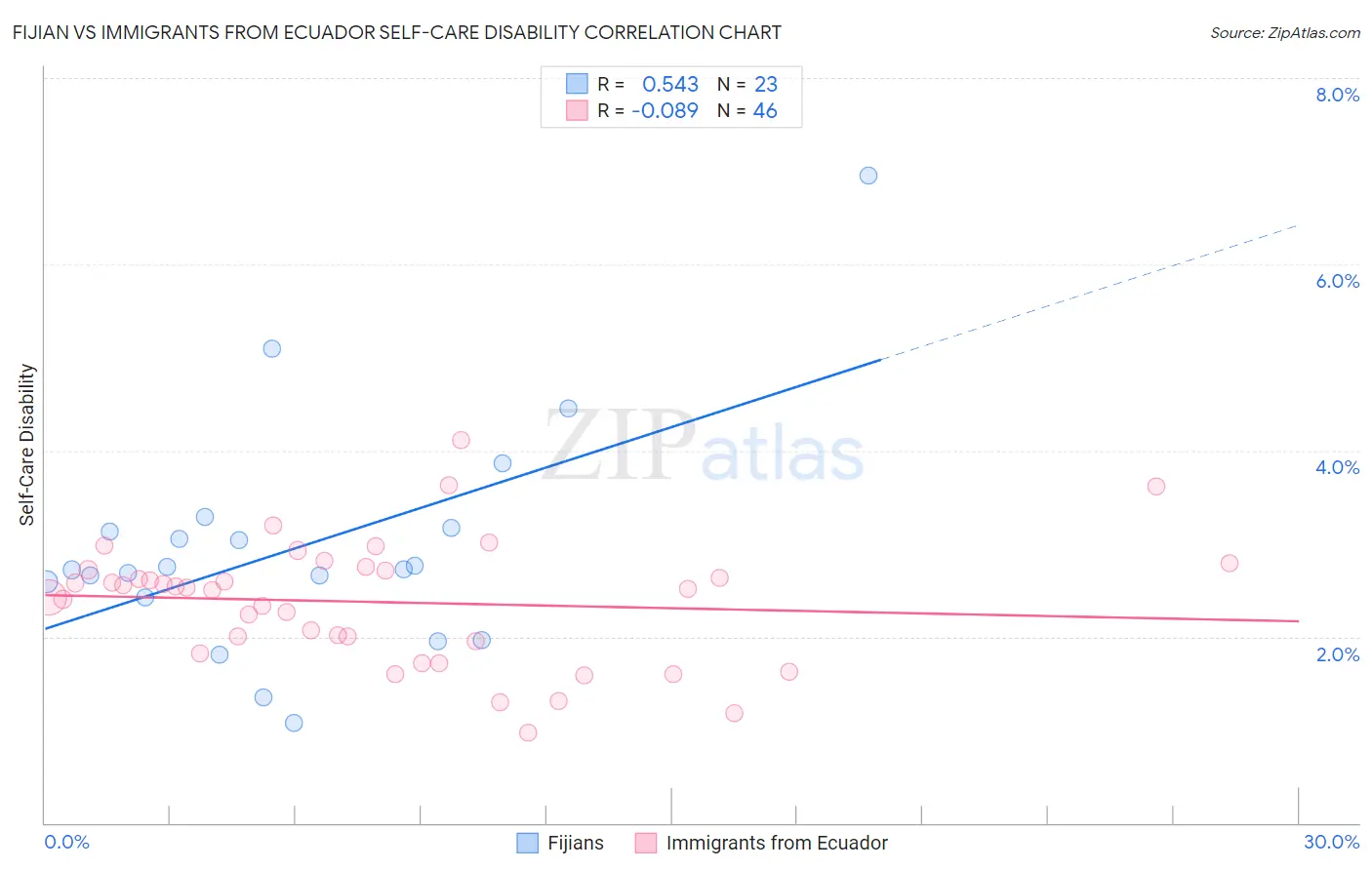Click the lowest pink data point near 1%
Image resolution: width=1372 pixels, height=870 pixels.
pos(528,732)
